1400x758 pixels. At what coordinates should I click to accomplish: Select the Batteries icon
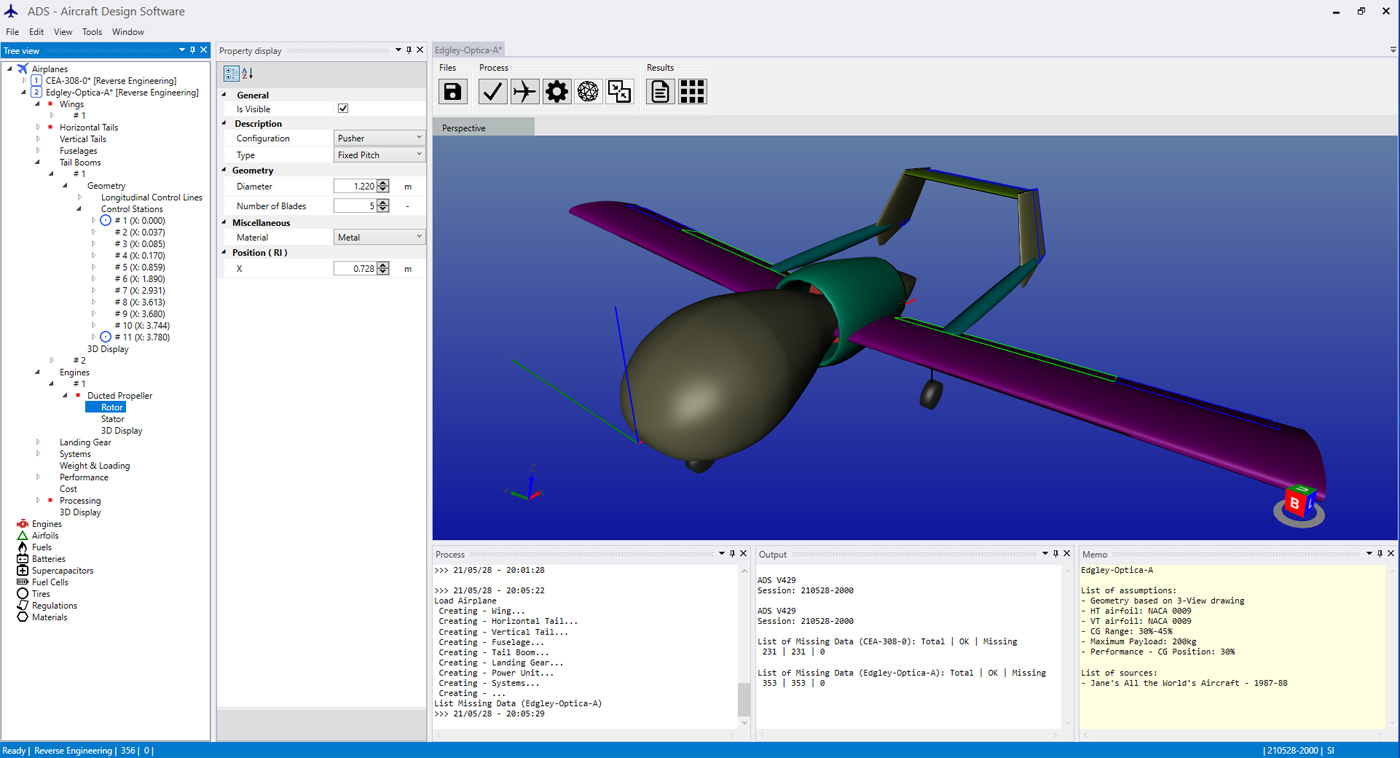point(22,559)
